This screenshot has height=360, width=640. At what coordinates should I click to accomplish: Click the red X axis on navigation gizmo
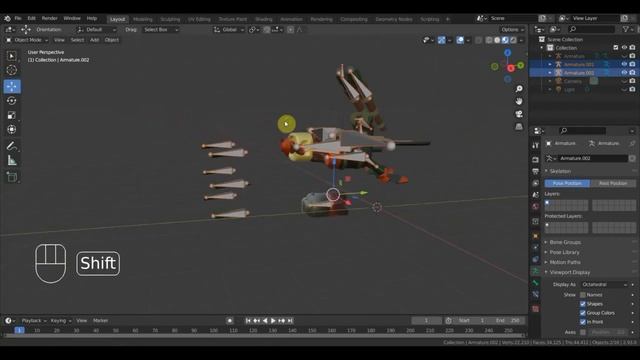click(511, 68)
